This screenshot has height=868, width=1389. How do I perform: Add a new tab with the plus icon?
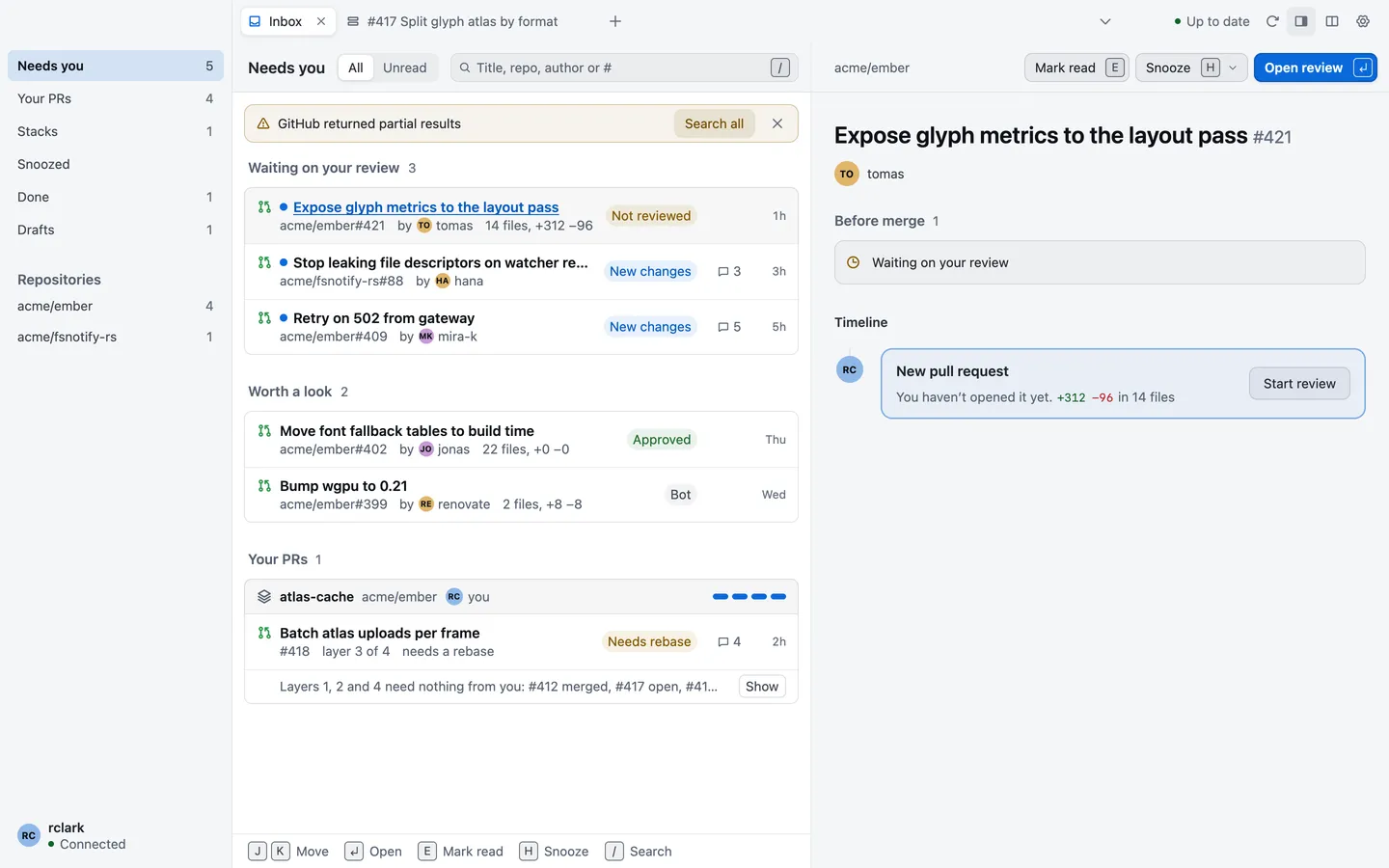coord(615,21)
